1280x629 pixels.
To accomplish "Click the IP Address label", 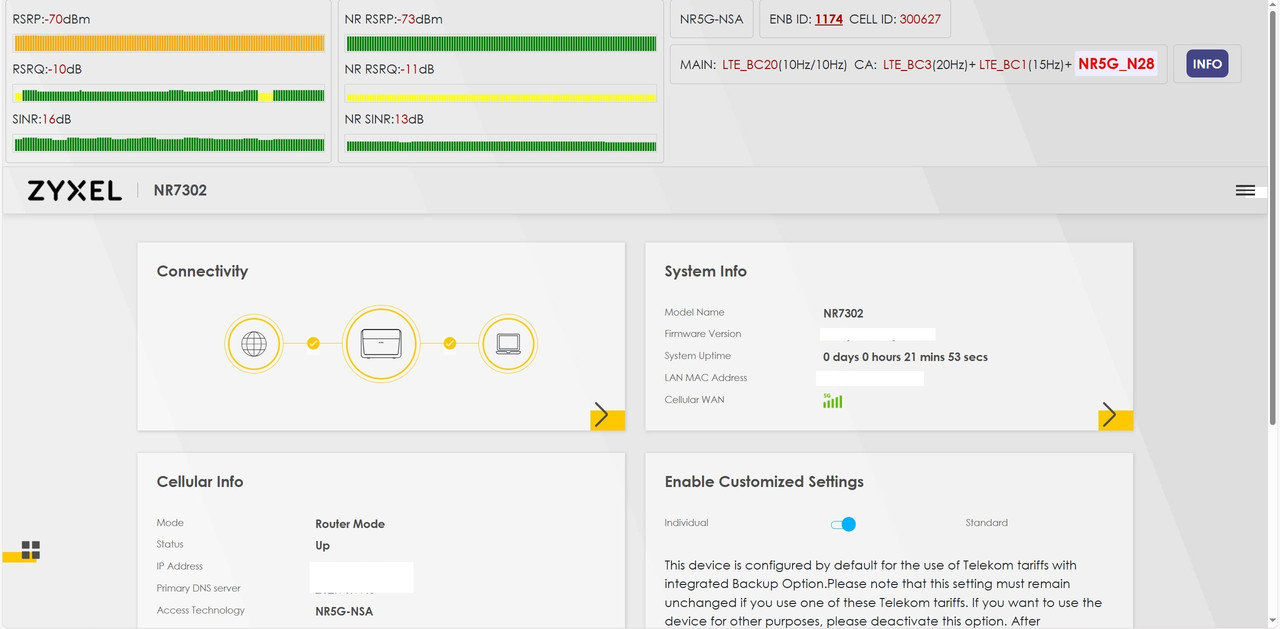I will click(180, 566).
